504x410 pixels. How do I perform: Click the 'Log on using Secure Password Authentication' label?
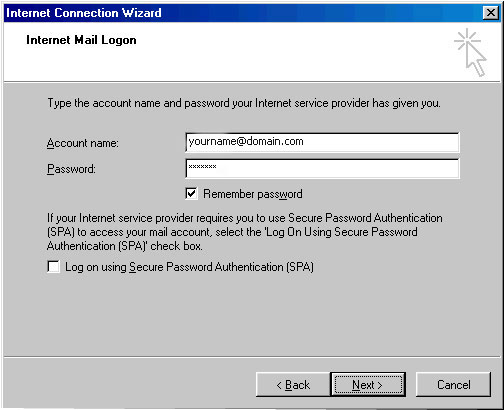tap(189, 267)
